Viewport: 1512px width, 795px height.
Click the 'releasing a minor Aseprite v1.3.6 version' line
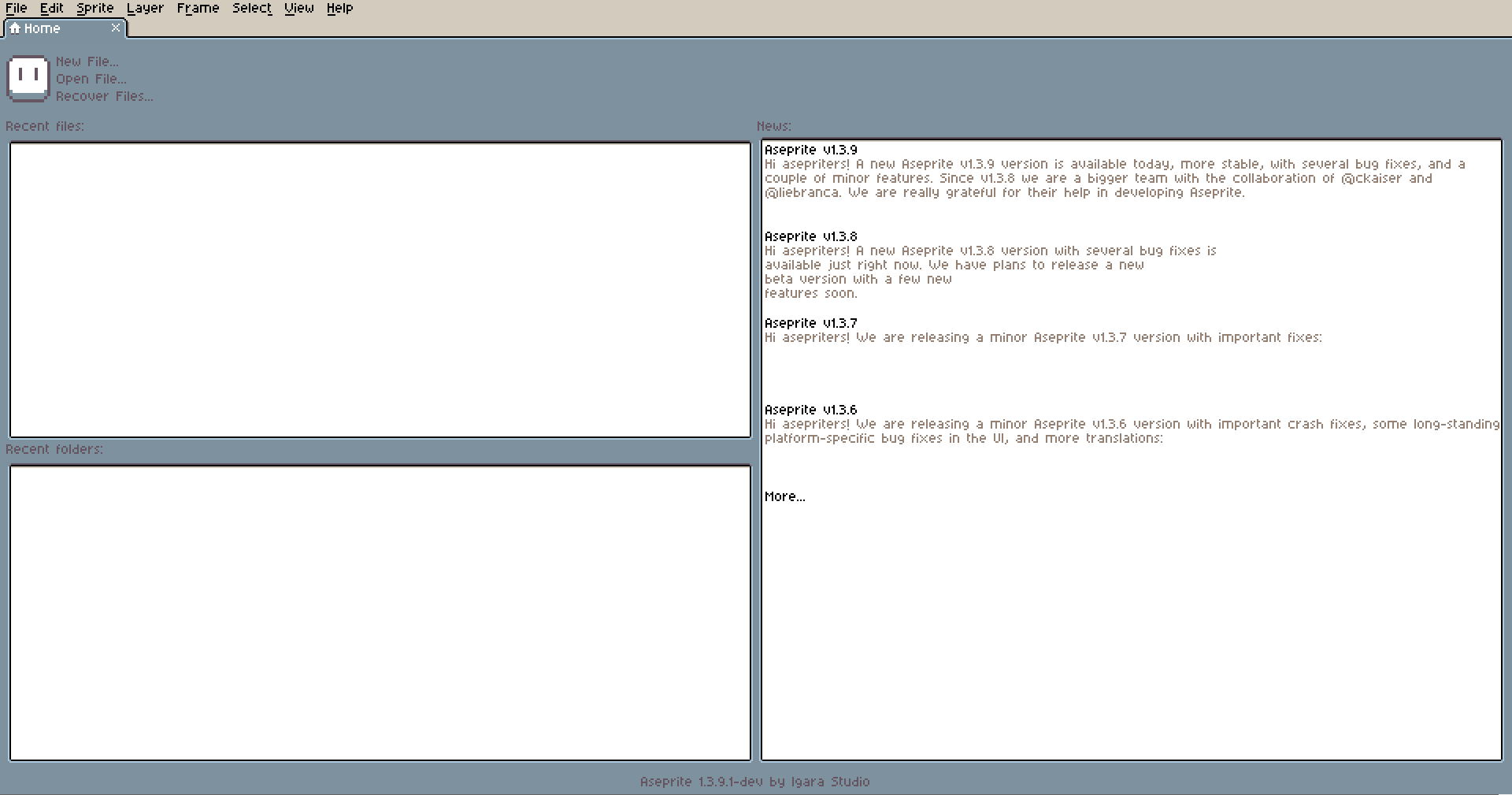coord(1132,424)
